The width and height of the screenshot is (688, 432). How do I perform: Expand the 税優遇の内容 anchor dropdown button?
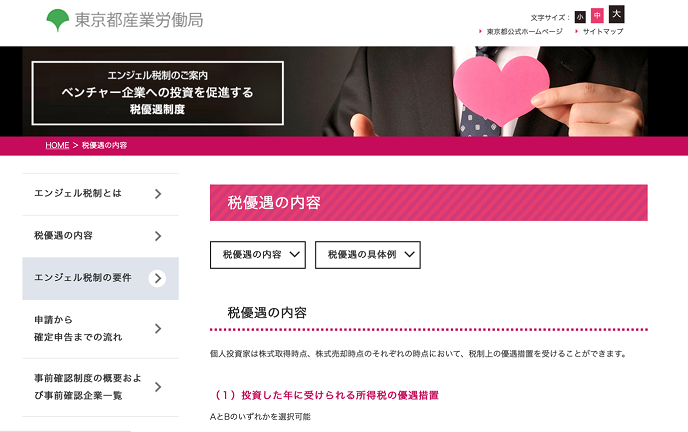point(258,255)
